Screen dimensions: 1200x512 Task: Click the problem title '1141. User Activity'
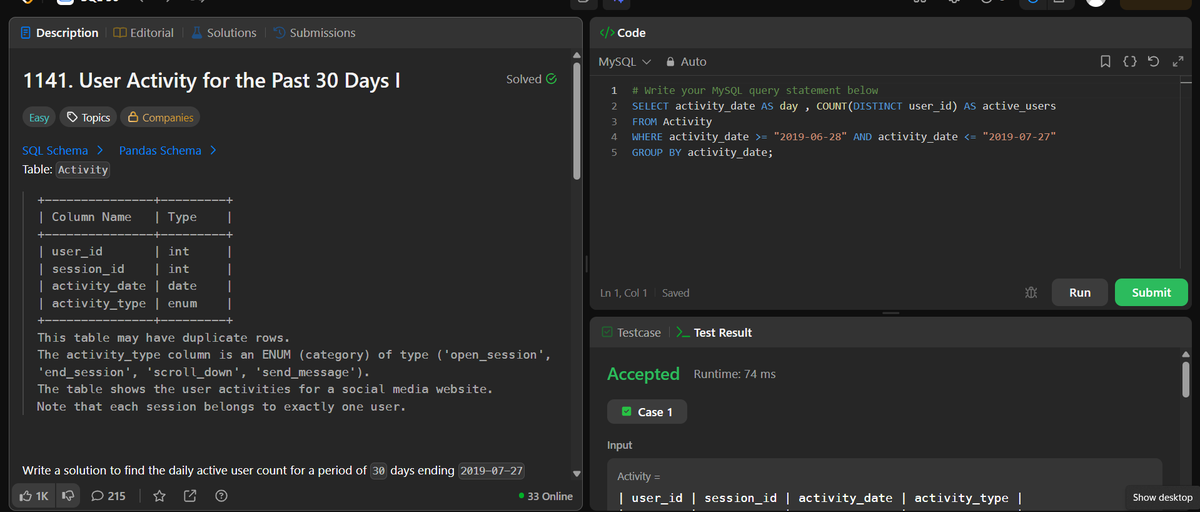coord(212,80)
